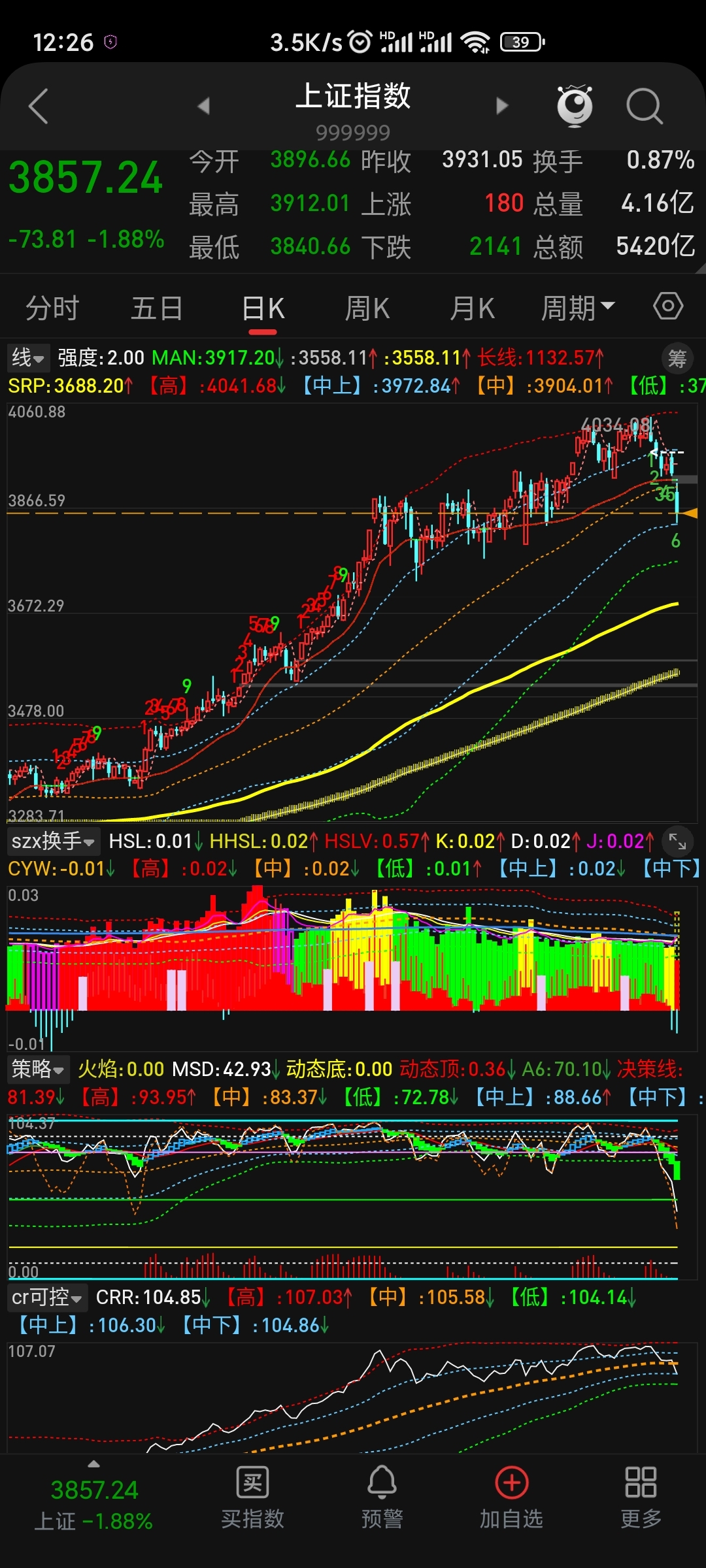Tap 下跌 count 2141

pos(496,246)
